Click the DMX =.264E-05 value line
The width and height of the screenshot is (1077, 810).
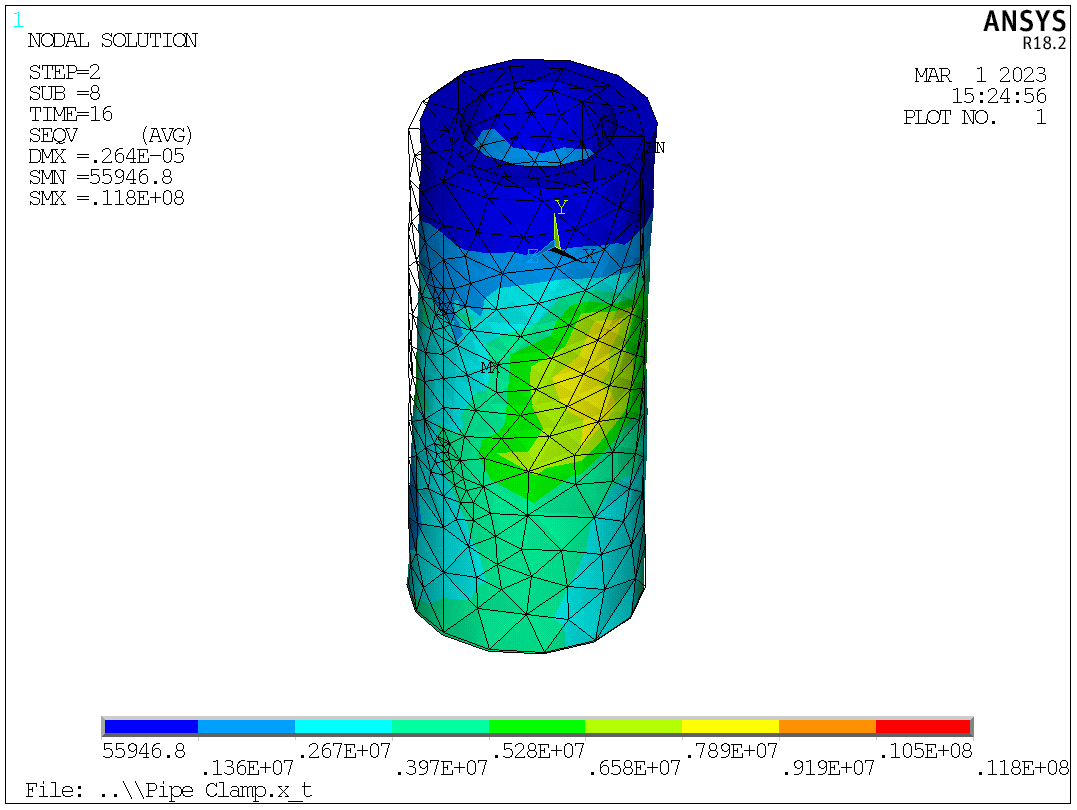click(106, 156)
